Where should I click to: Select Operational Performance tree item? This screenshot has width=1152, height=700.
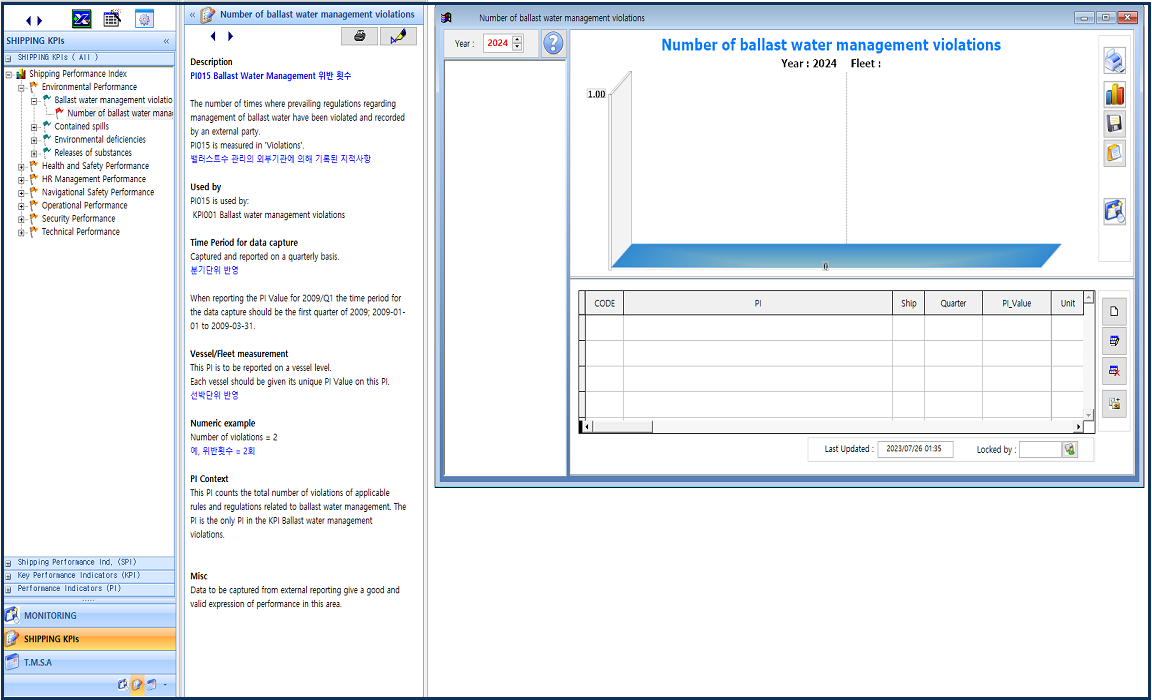tap(84, 206)
